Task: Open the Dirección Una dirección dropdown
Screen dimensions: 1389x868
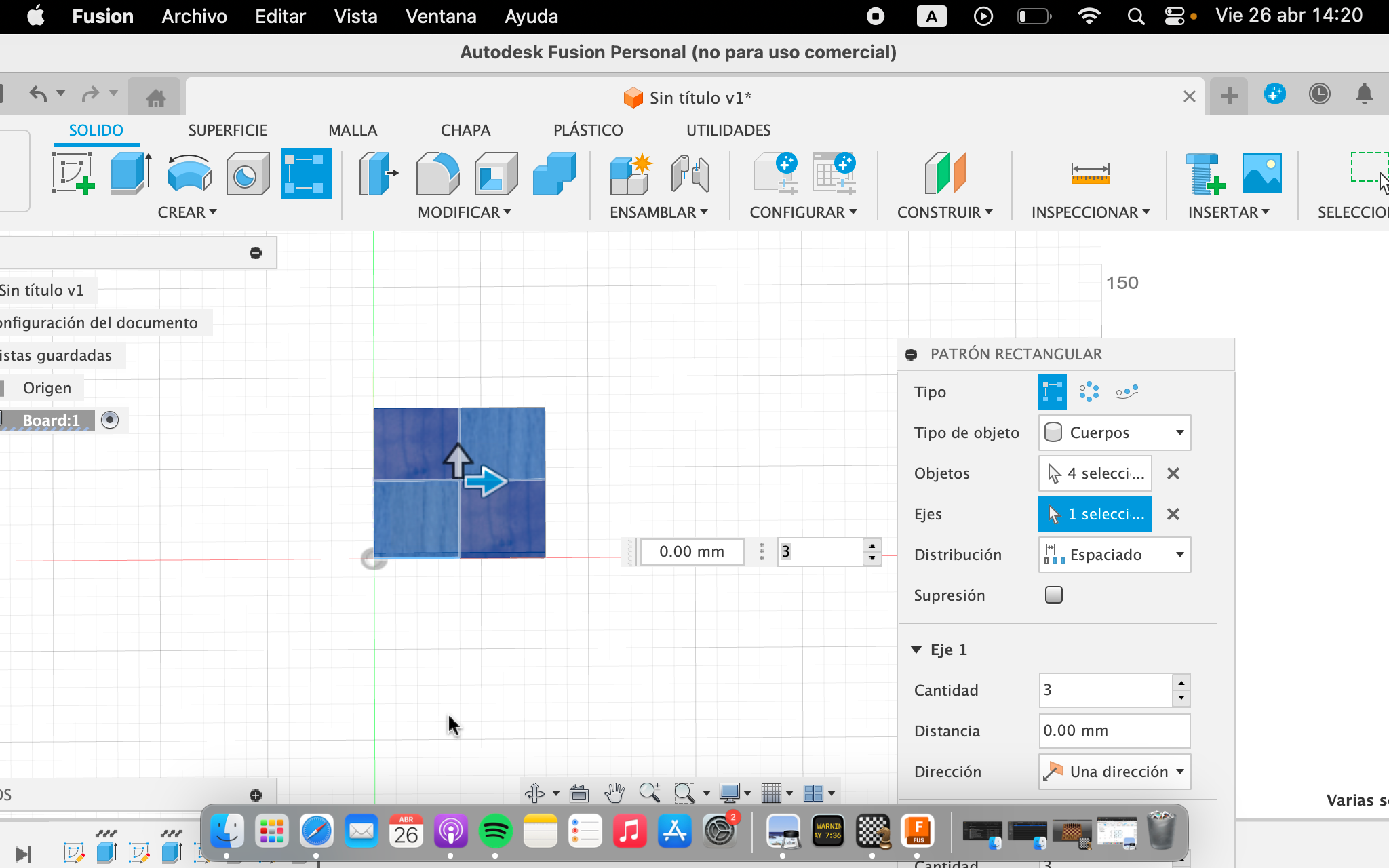Action: click(1115, 772)
